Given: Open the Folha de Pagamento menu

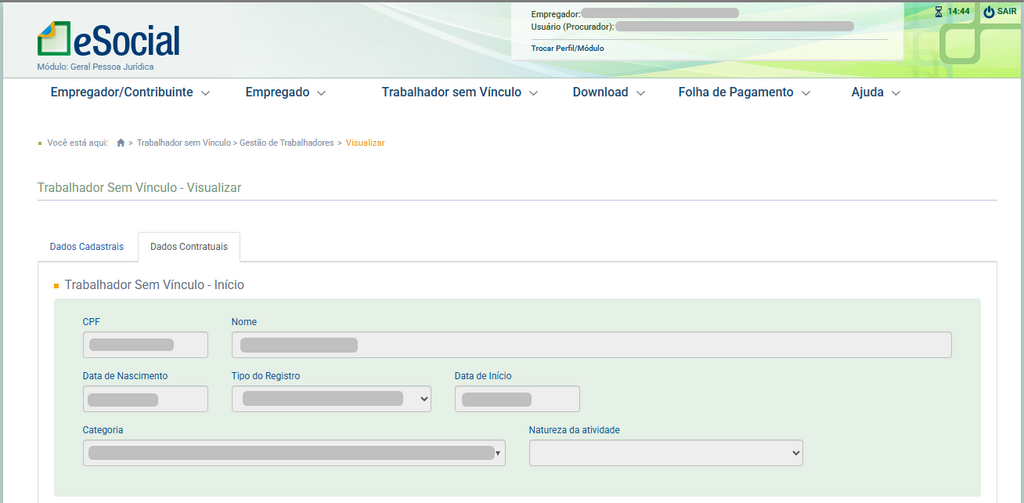Looking at the screenshot, I should tap(744, 92).
